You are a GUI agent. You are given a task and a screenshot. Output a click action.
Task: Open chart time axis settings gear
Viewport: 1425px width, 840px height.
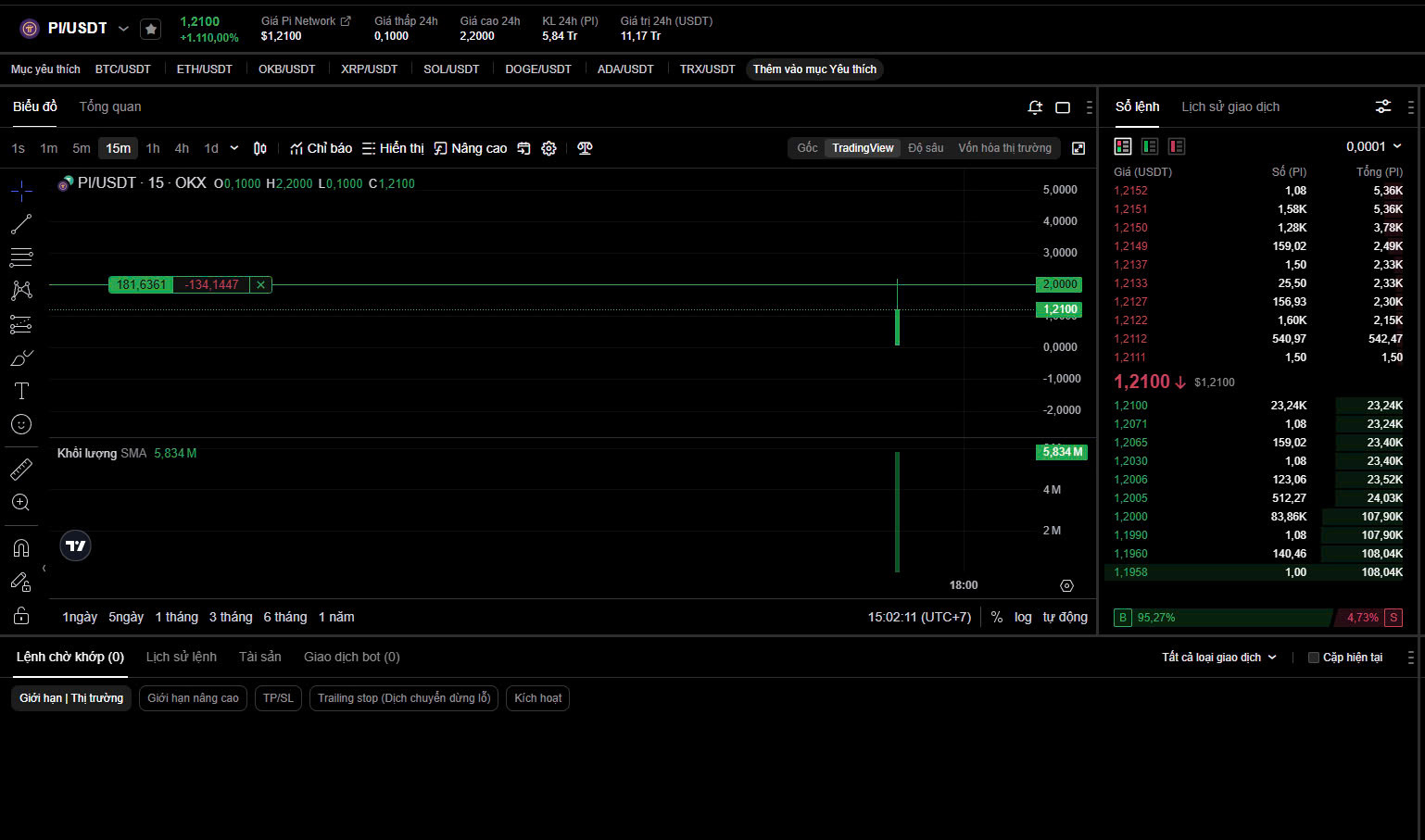(x=1066, y=585)
